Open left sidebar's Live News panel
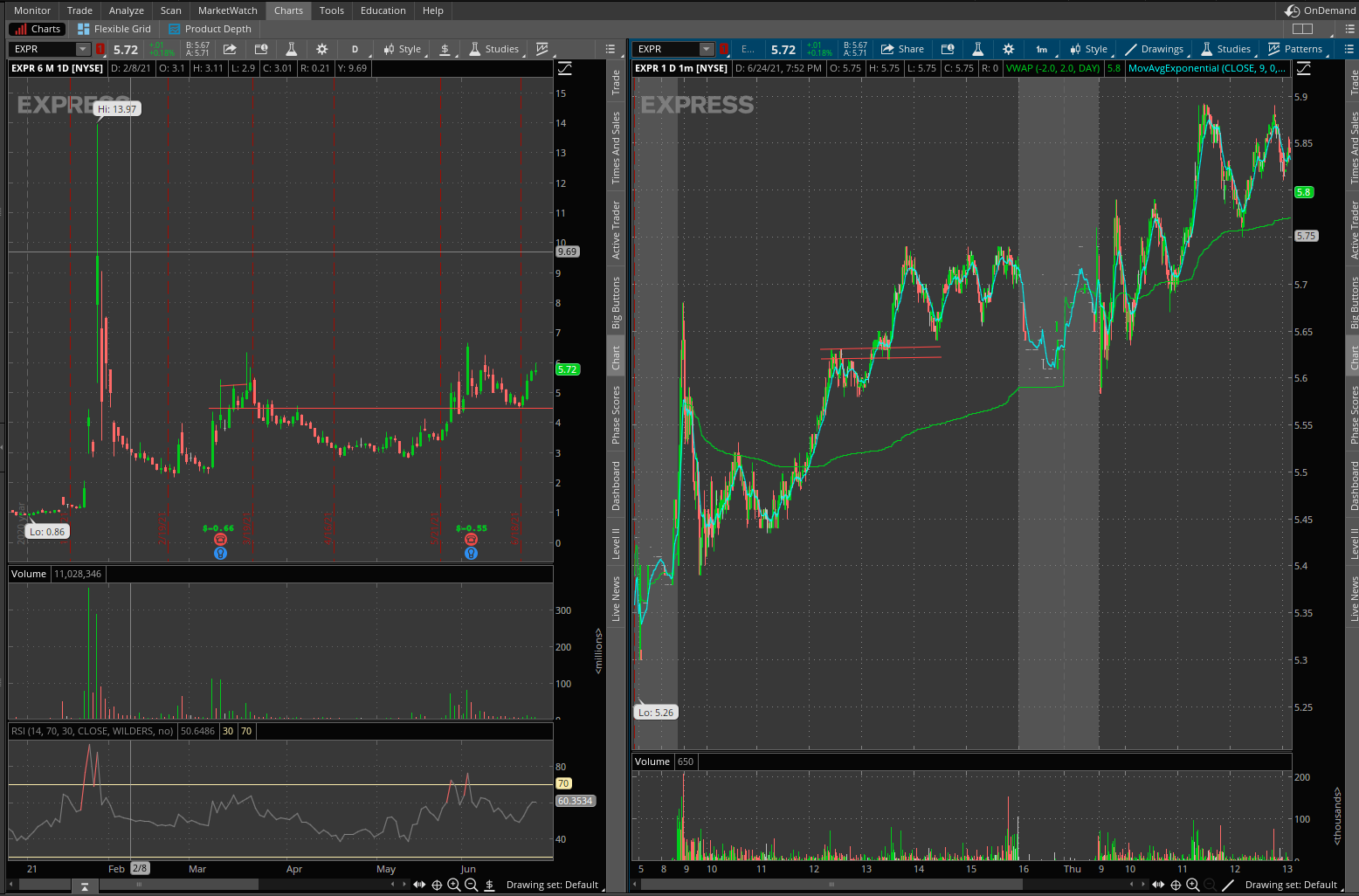Image resolution: width=1359 pixels, height=896 pixels. coord(616,598)
